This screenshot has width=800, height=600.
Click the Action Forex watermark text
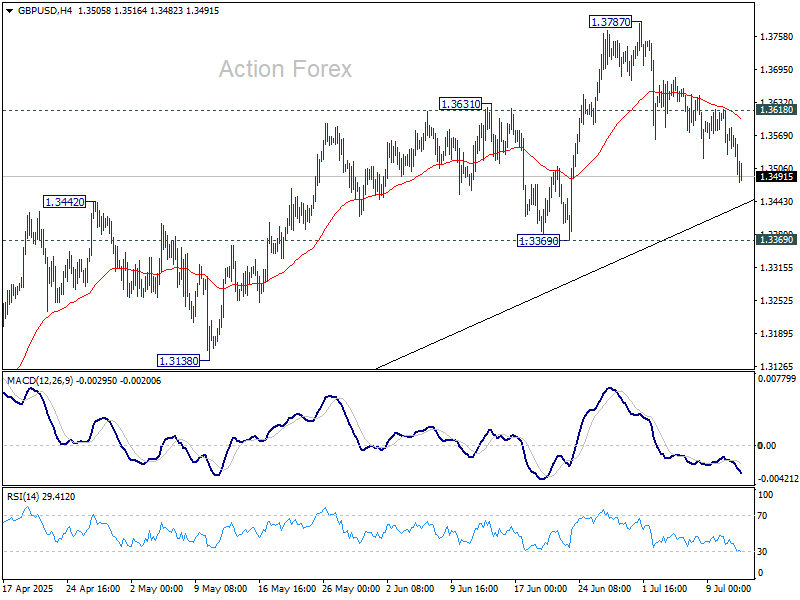pos(285,70)
